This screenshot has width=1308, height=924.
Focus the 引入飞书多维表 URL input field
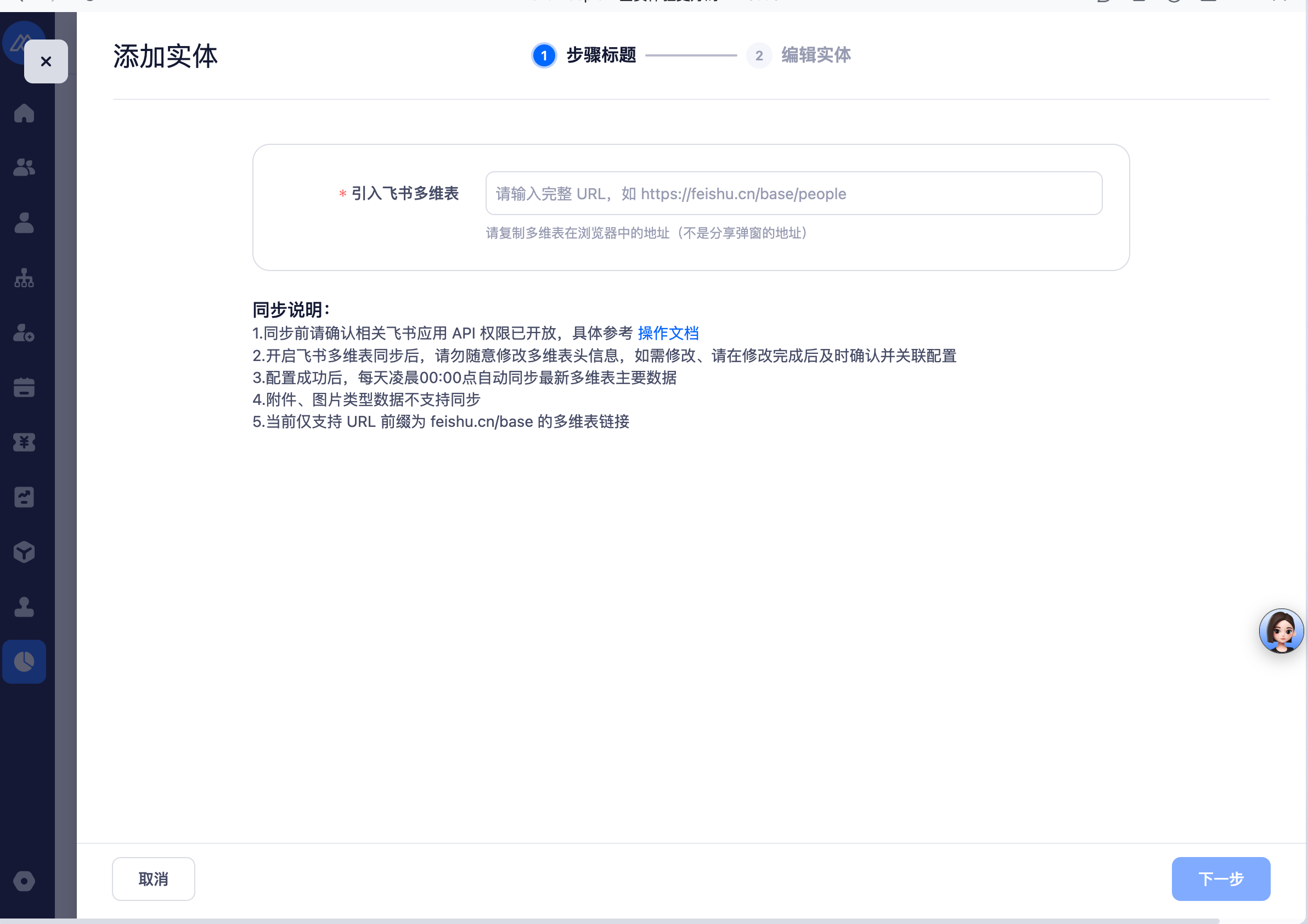click(793, 194)
